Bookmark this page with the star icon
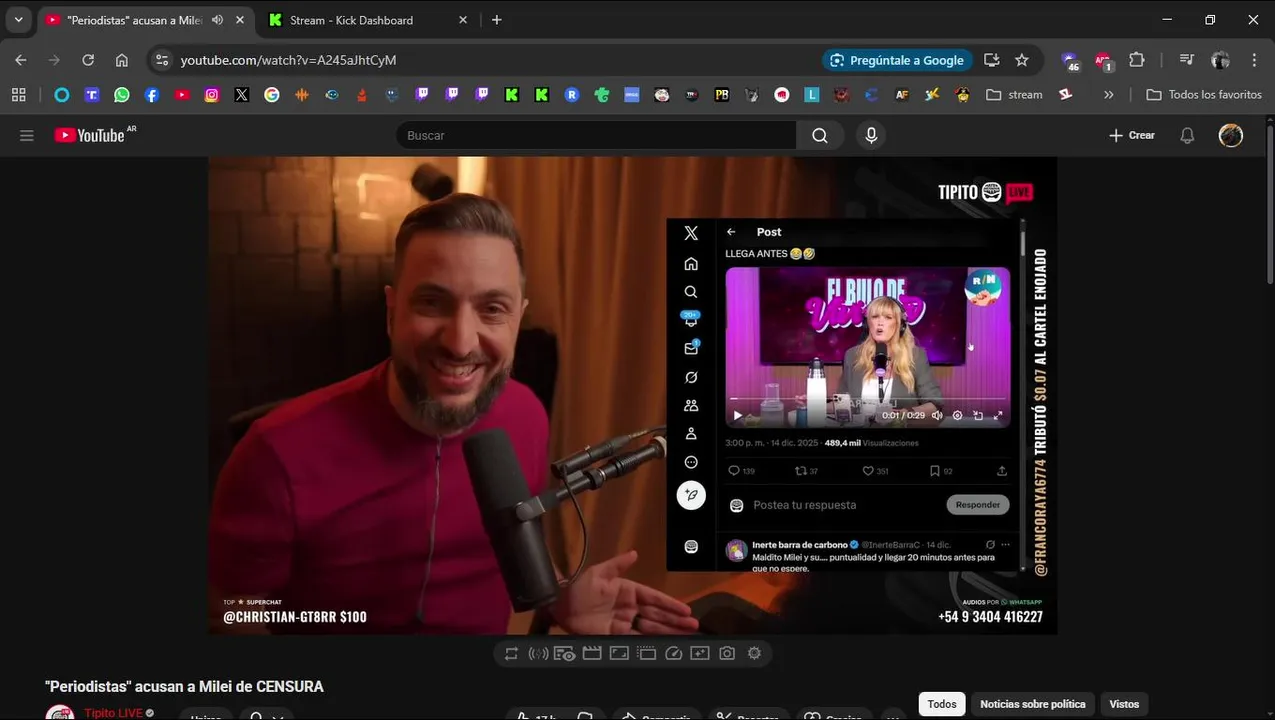This screenshot has height=720, width=1275. (1022, 60)
